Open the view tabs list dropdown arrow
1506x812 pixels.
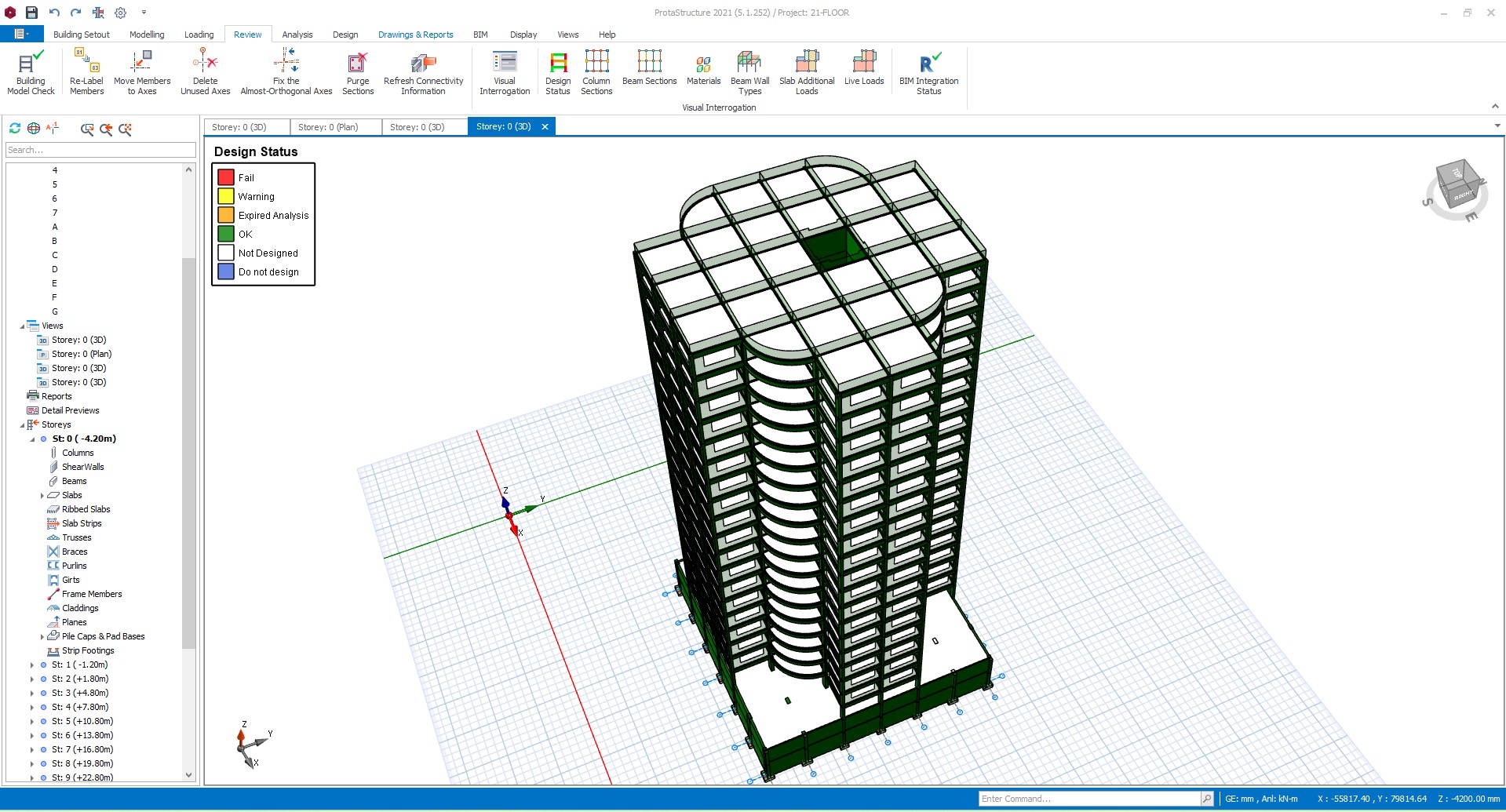pyautogui.click(x=1497, y=126)
